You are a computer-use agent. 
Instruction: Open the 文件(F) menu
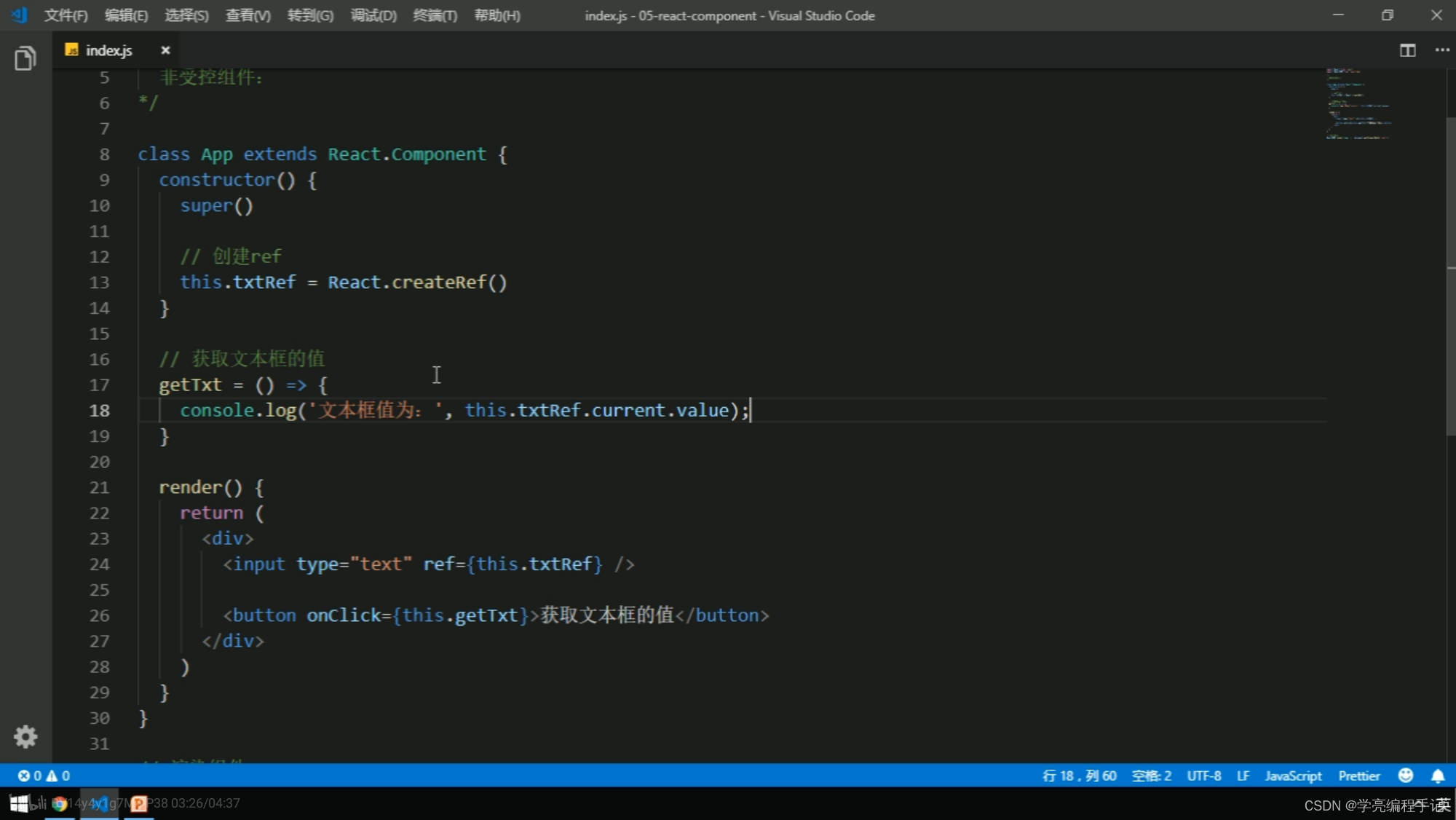click(x=66, y=15)
